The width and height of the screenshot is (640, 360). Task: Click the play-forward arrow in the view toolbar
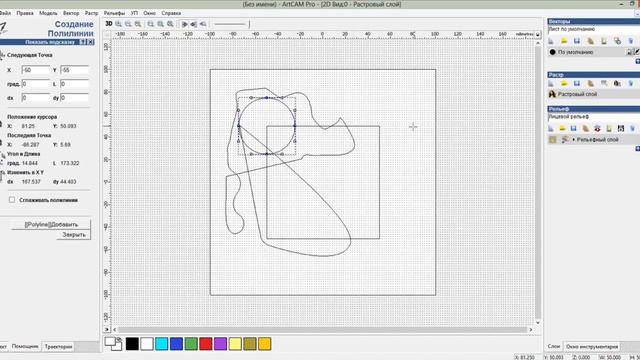coord(184,24)
